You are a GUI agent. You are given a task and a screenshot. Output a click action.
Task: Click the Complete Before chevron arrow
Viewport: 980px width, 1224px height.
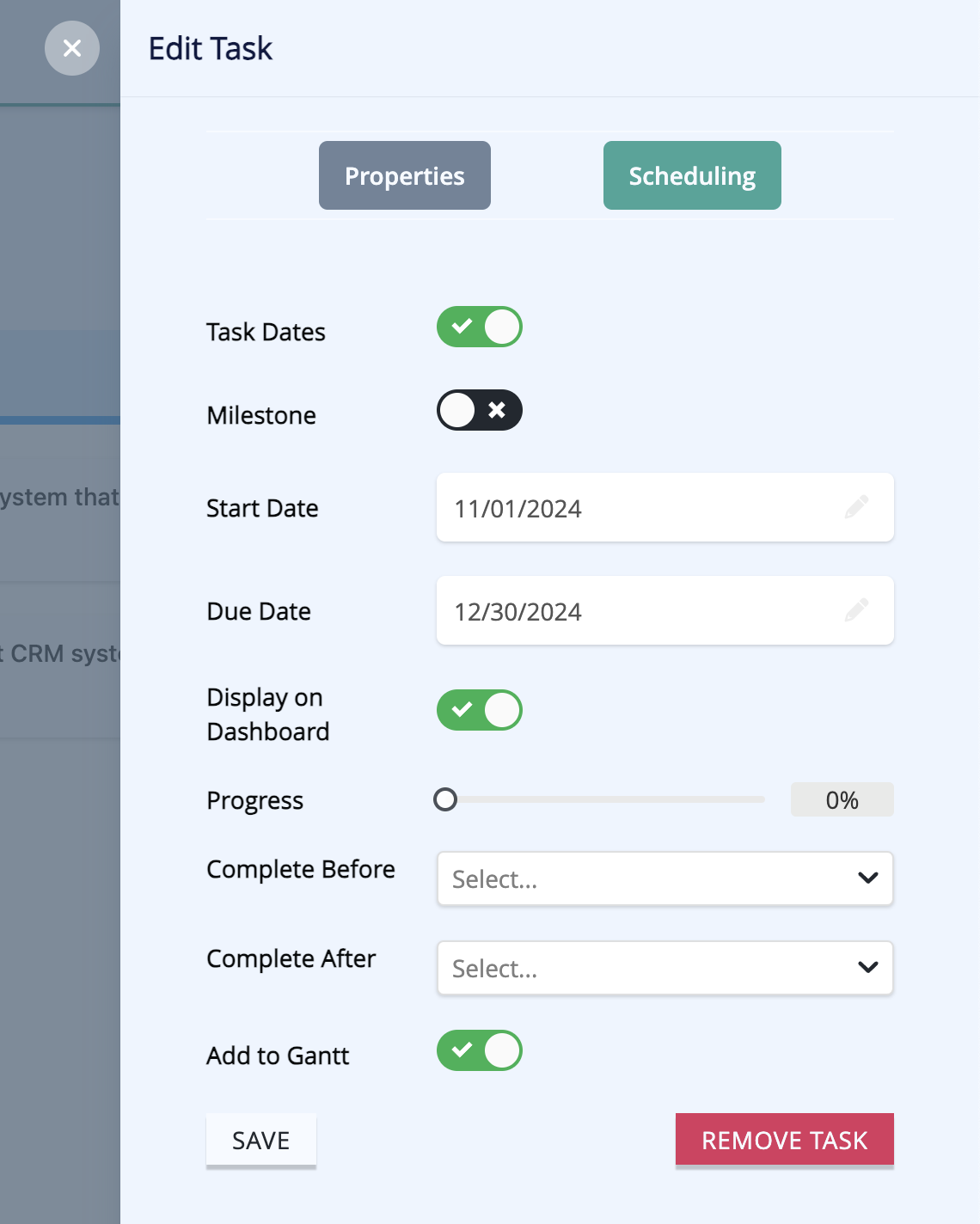pyautogui.click(x=868, y=878)
